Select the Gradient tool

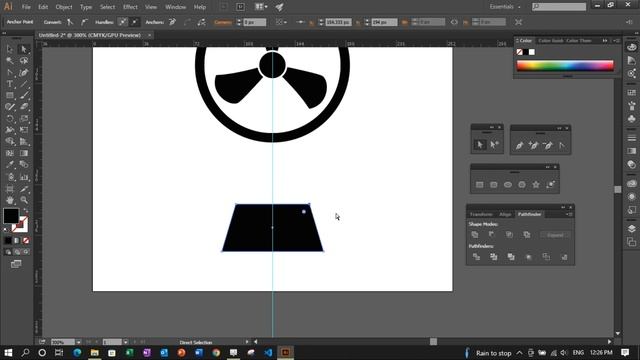pyautogui.click(x=24, y=153)
